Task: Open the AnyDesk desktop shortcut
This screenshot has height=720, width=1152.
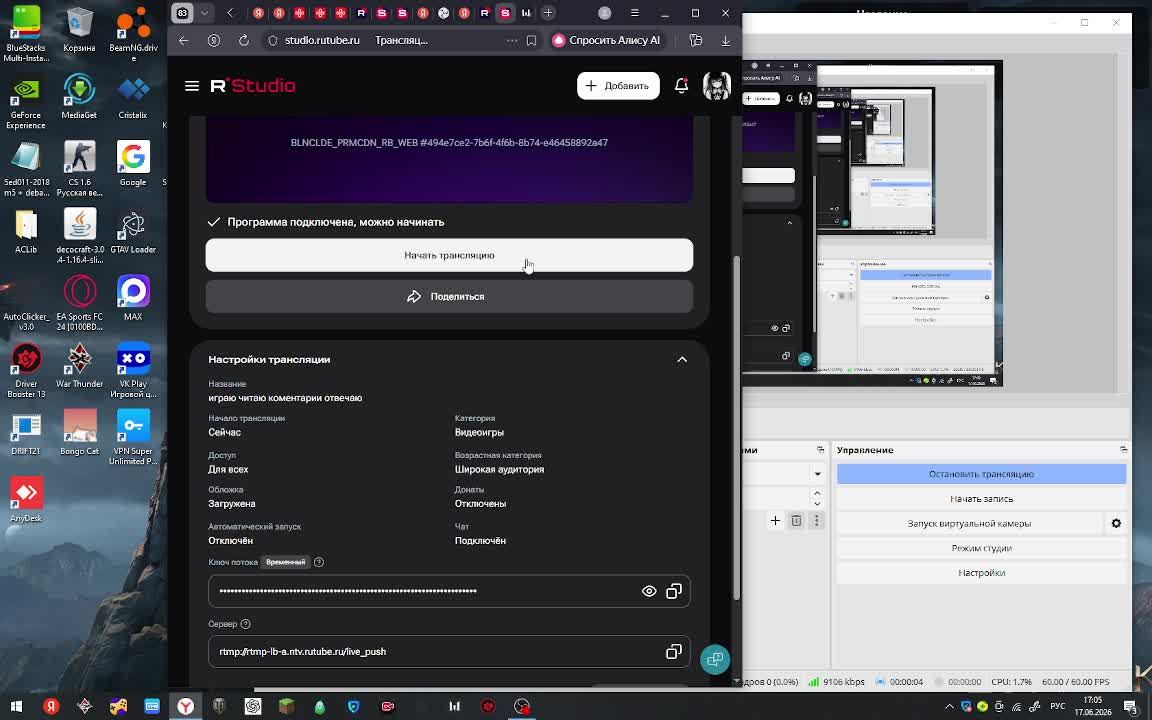Action: pyautogui.click(x=26, y=499)
